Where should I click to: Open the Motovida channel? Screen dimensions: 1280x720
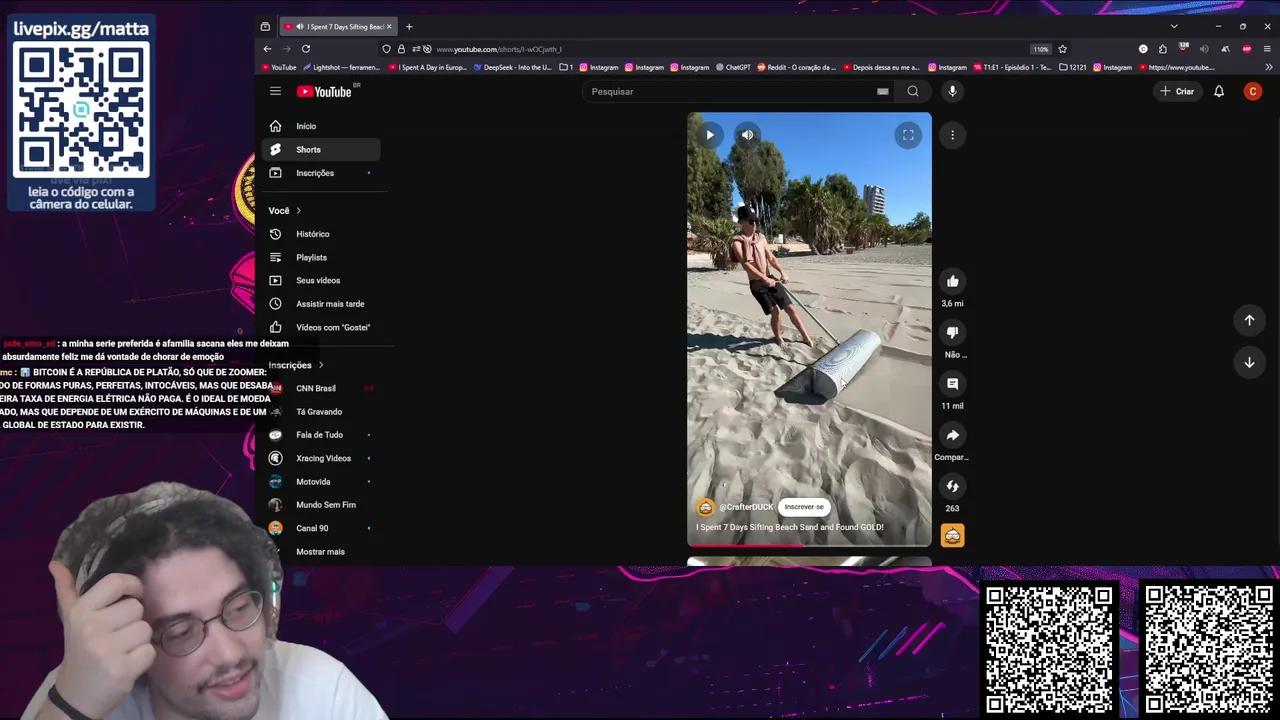pyautogui.click(x=321, y=482)
